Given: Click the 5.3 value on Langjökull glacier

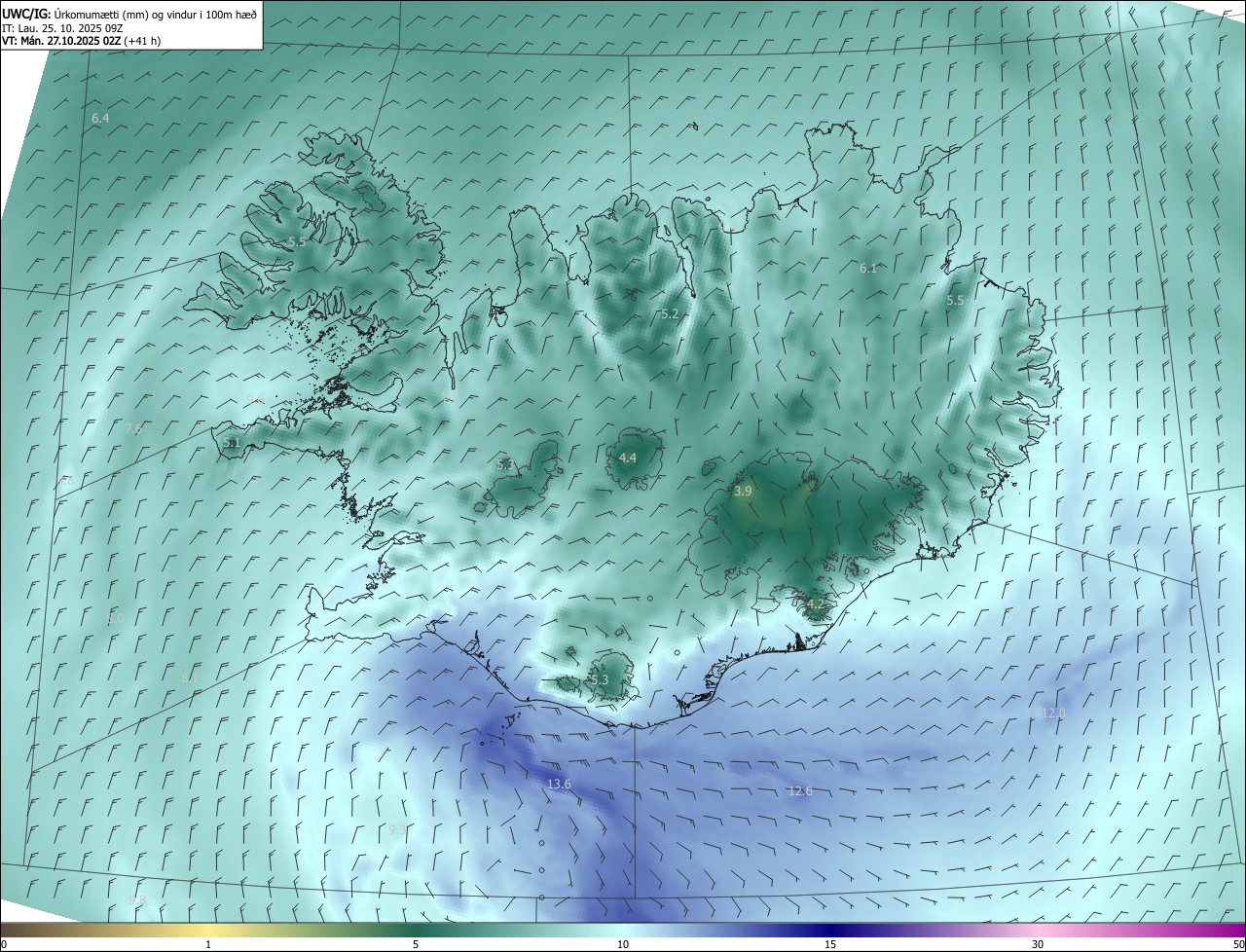Looking at the screenshot, I should [505, 465].
